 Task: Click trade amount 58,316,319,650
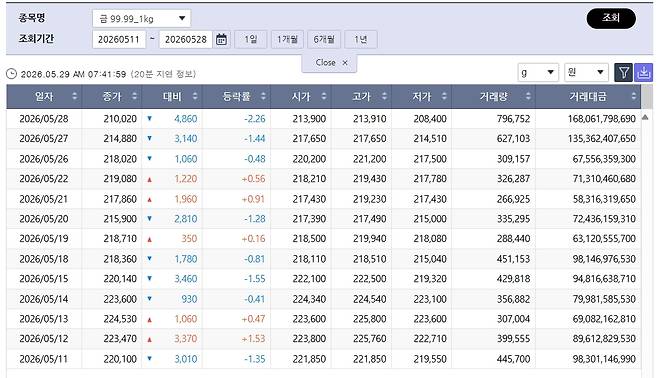pyautogui.click(x=604, y=199)
